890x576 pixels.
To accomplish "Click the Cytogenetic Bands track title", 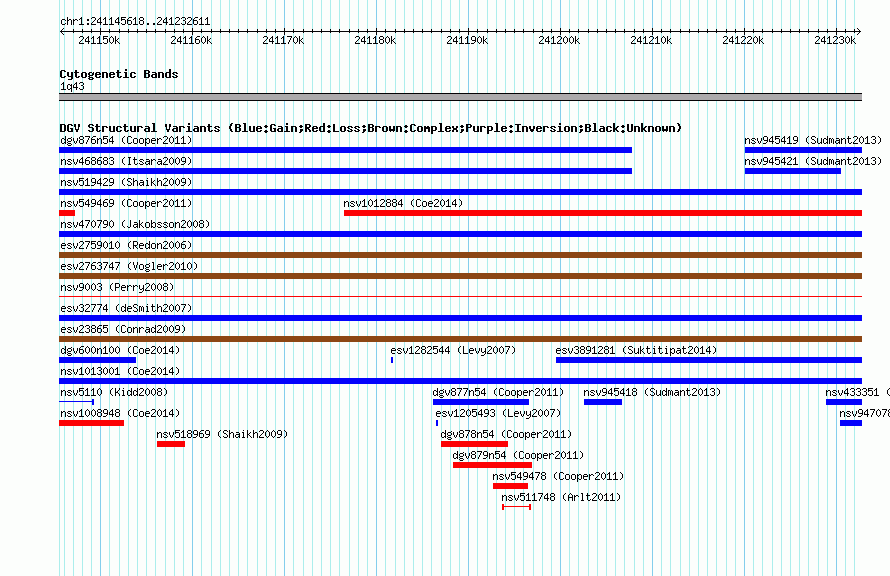I will (x=119, y=74).
